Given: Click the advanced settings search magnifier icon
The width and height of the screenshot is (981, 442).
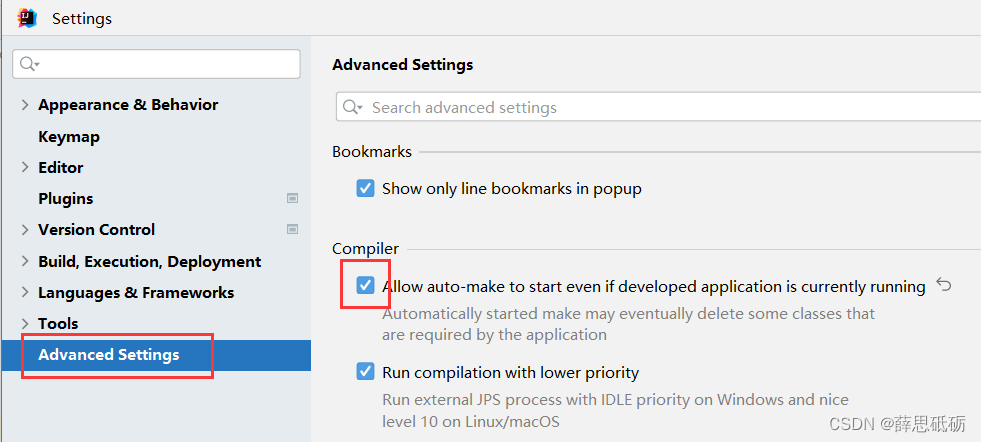Looking at the screenshot, I should (x=352, y=107).
